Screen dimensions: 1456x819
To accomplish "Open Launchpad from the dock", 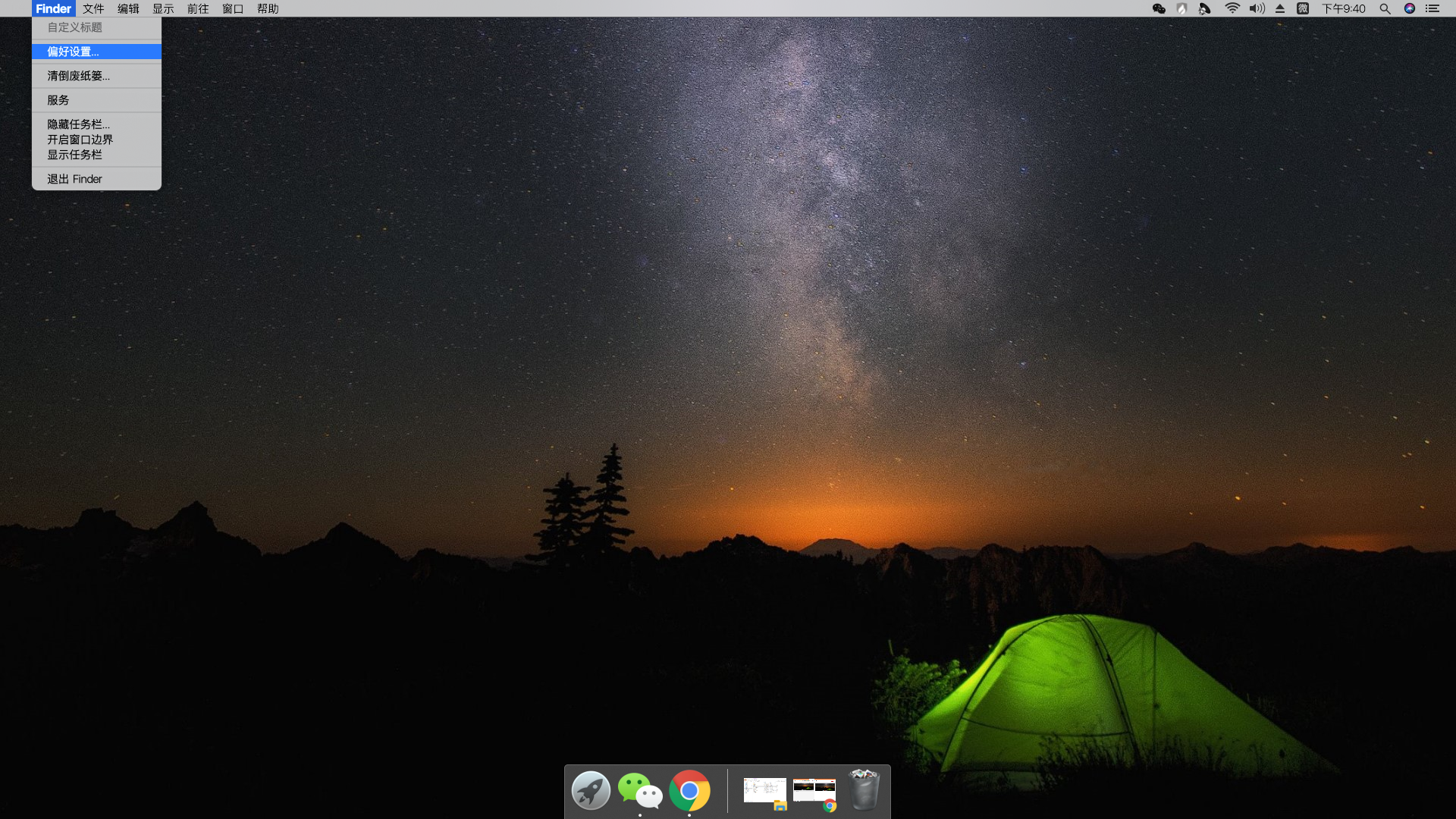I will [591, 791].
